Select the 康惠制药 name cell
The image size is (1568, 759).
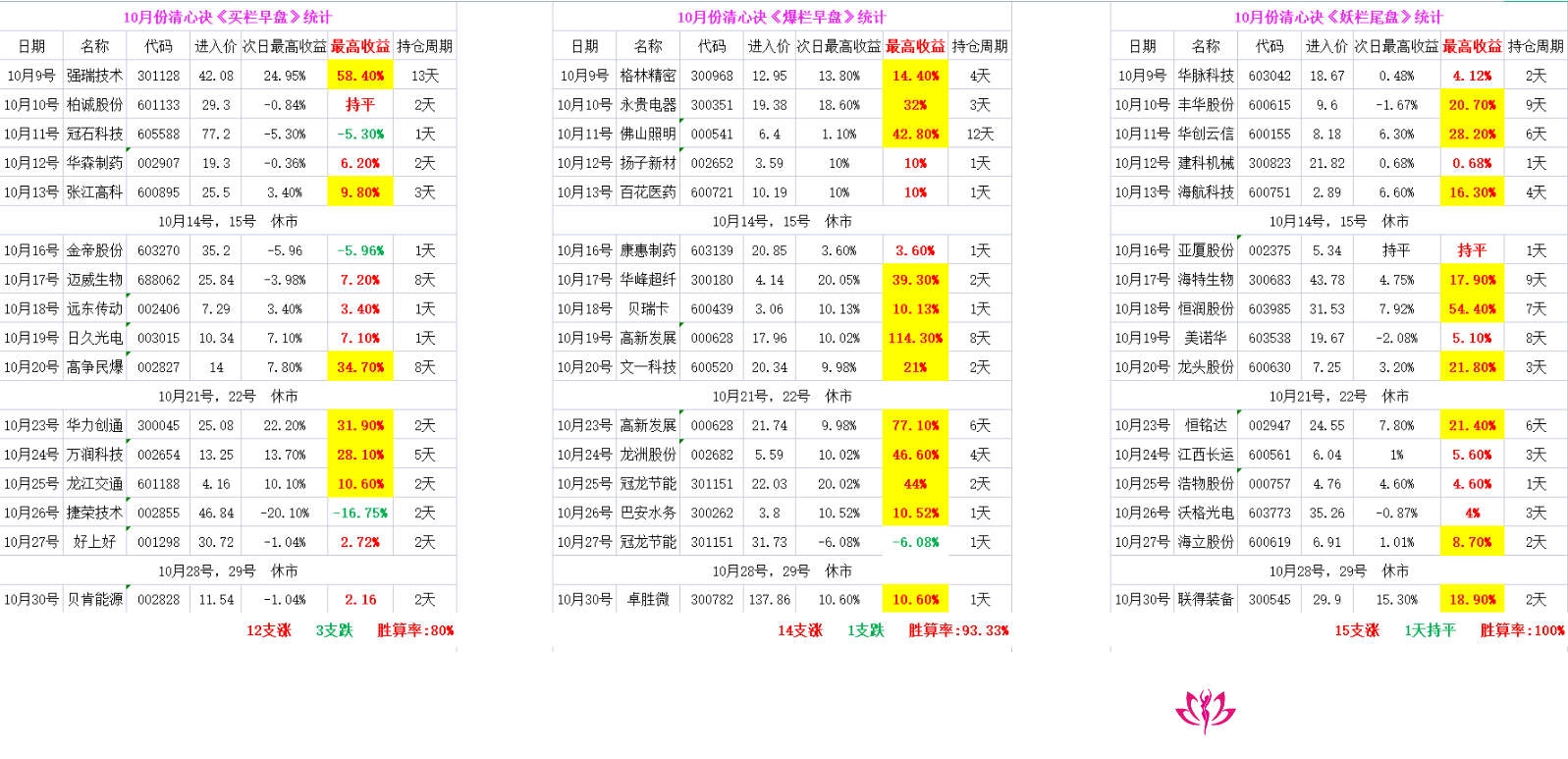[648, 250]
